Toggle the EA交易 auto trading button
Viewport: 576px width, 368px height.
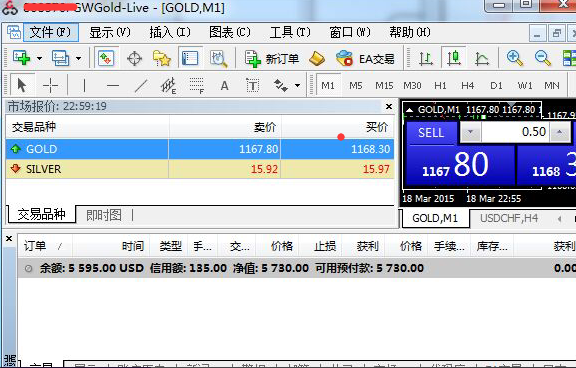(x=365, y=58)
